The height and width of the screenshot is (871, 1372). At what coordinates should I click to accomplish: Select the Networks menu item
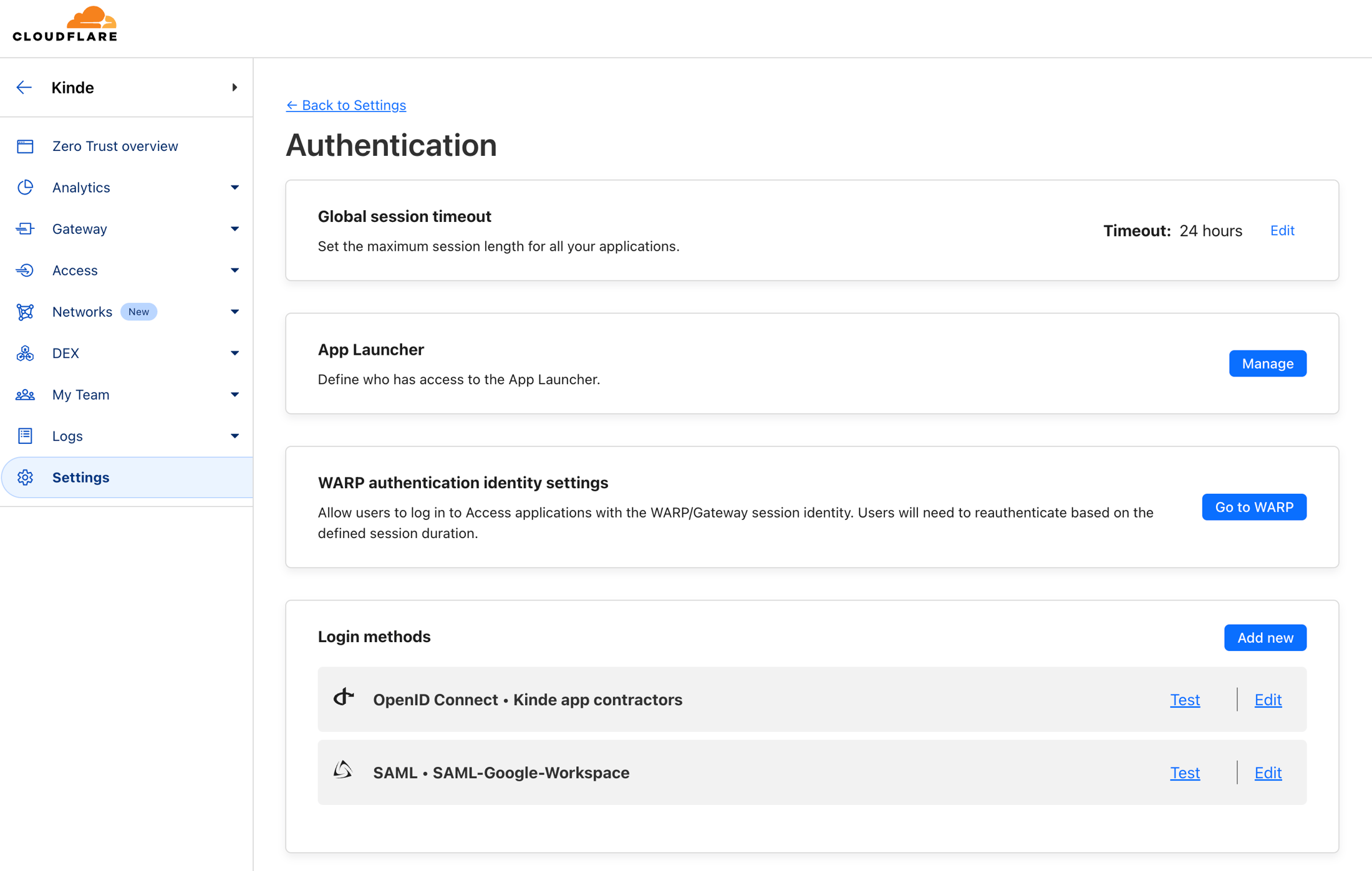click(x=82, y=312)
